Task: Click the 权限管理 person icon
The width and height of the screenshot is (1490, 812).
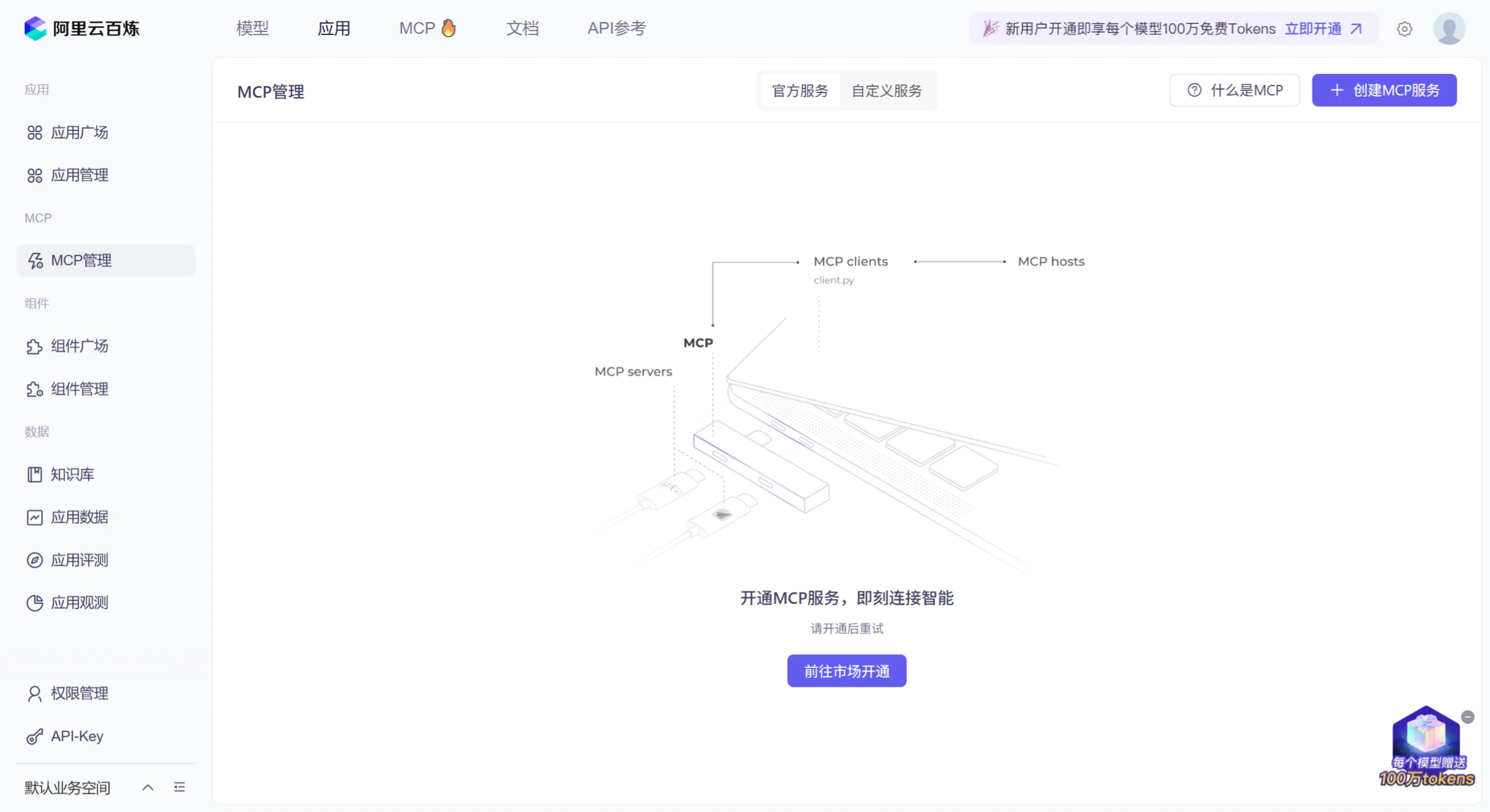Action: coord(34,694)
